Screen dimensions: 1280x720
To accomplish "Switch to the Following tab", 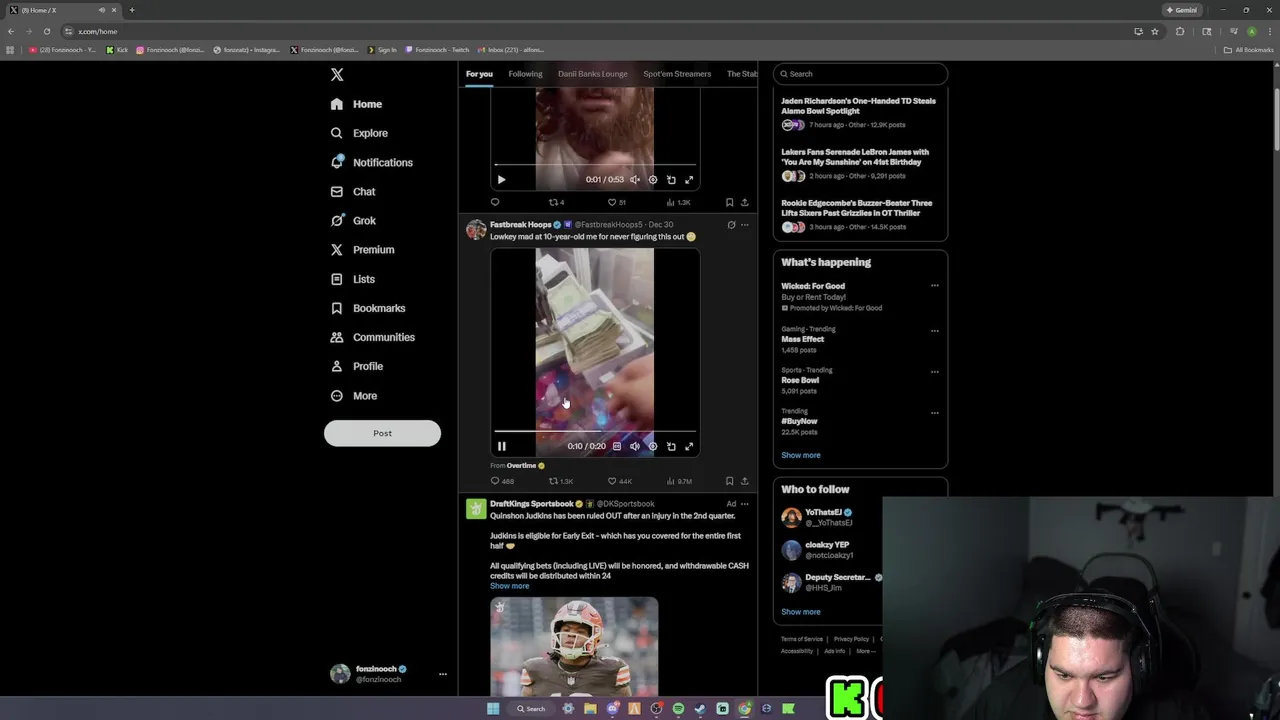I will [525, 74].
